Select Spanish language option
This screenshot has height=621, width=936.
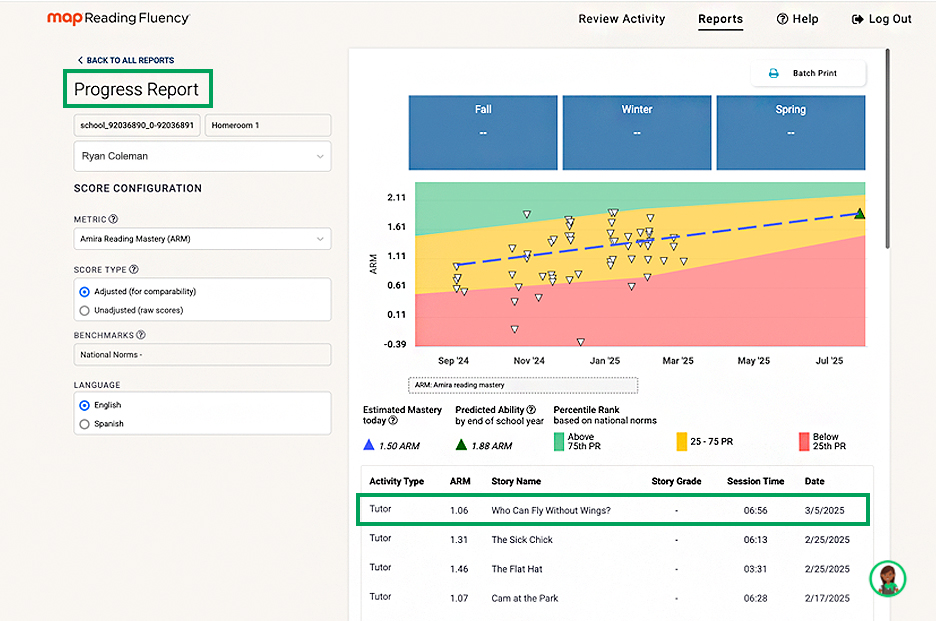click(x=84, y=424)
